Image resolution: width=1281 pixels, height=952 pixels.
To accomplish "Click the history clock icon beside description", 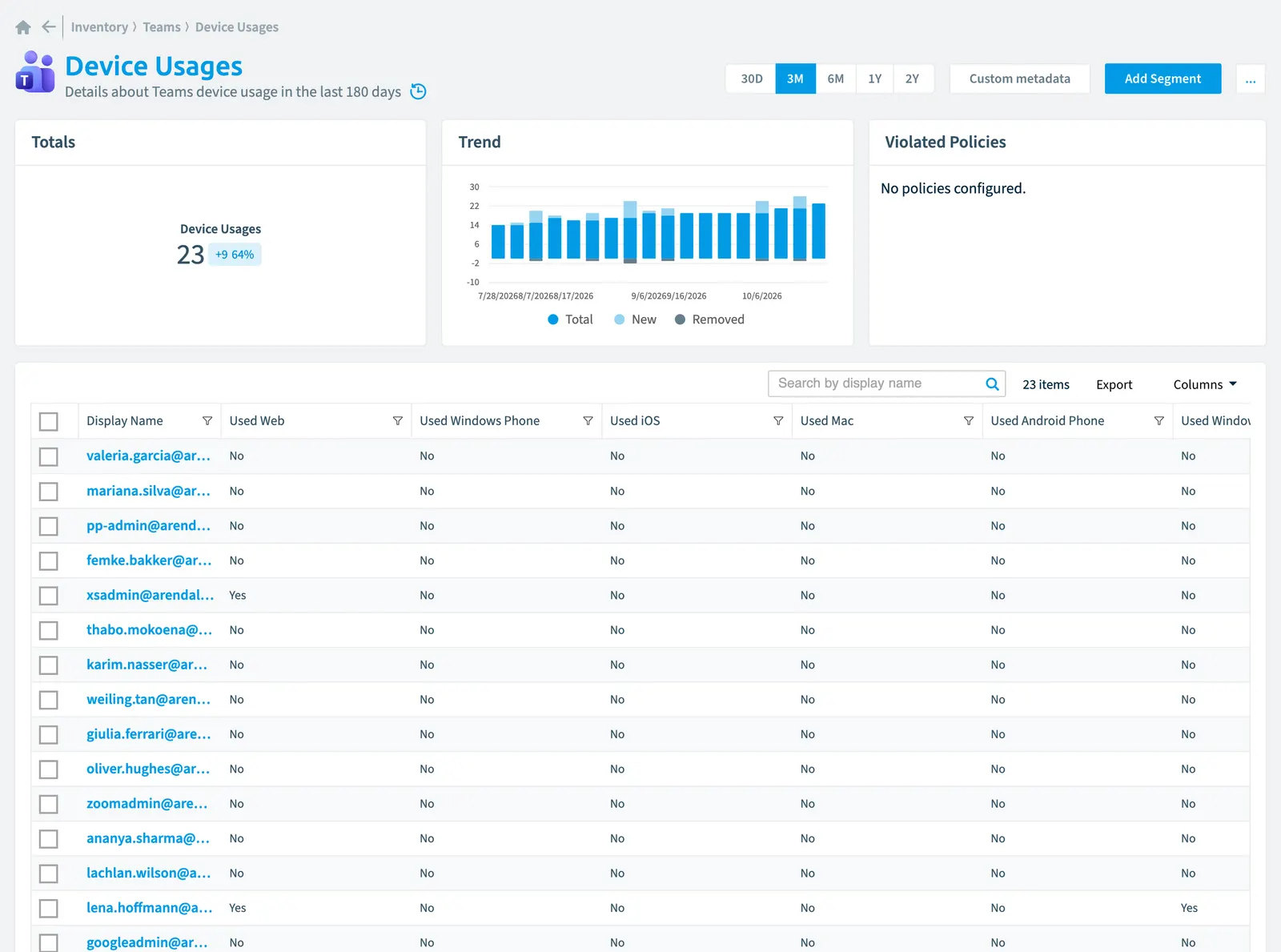I will coord(418,91).
